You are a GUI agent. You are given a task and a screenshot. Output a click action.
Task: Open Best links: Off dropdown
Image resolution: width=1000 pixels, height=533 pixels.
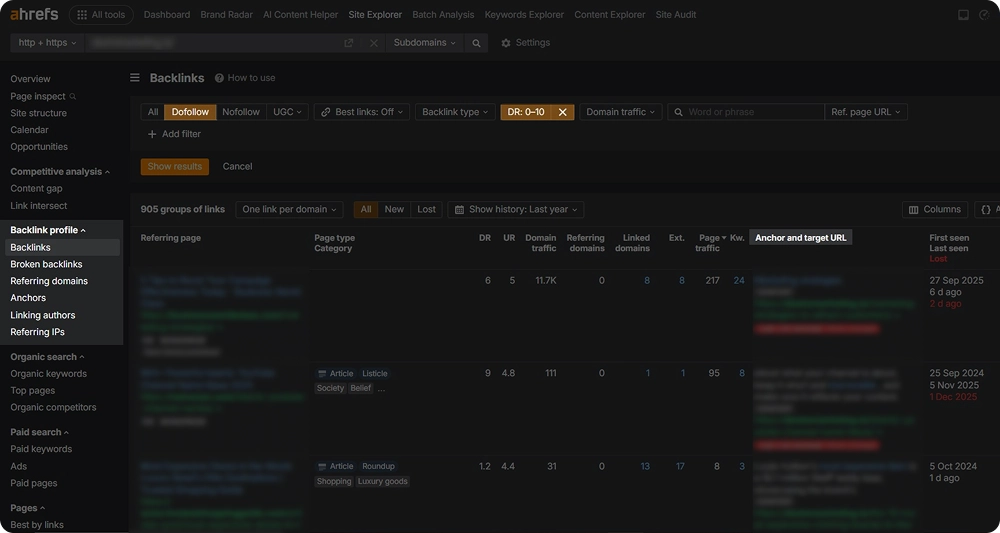click(362, 112)
